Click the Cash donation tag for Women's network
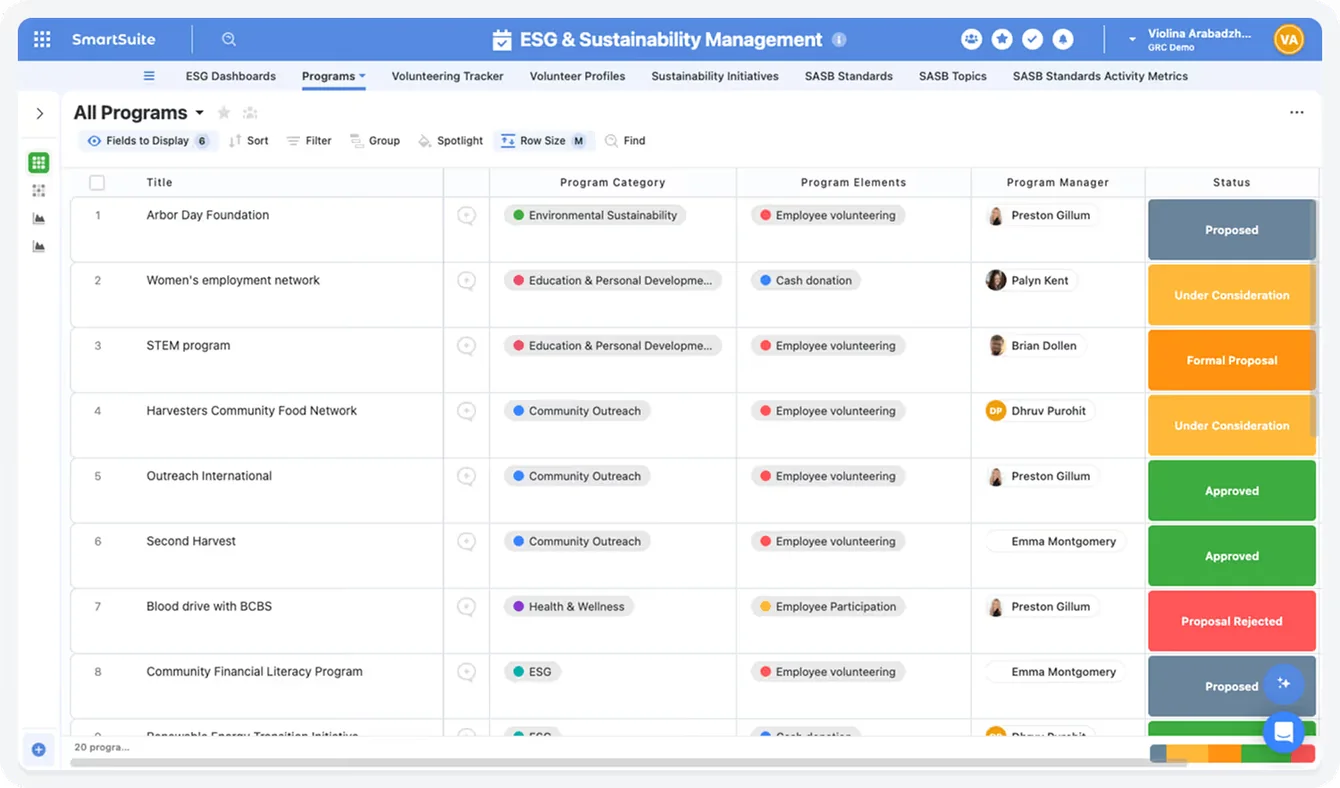The height and width of the screenshot is (788, 1340). pos(806,281)
